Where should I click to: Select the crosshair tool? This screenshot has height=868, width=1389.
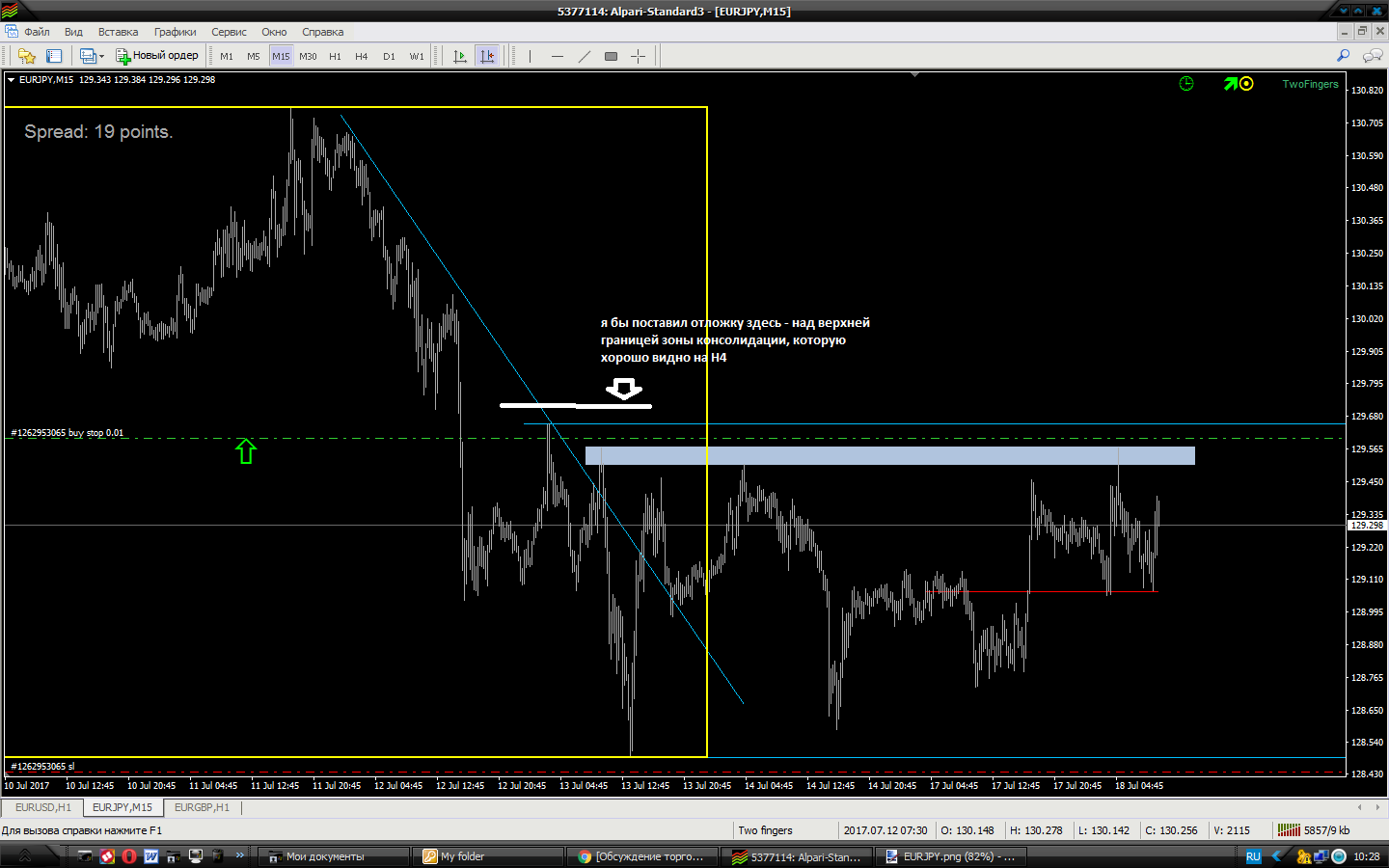tap(638, 56)
